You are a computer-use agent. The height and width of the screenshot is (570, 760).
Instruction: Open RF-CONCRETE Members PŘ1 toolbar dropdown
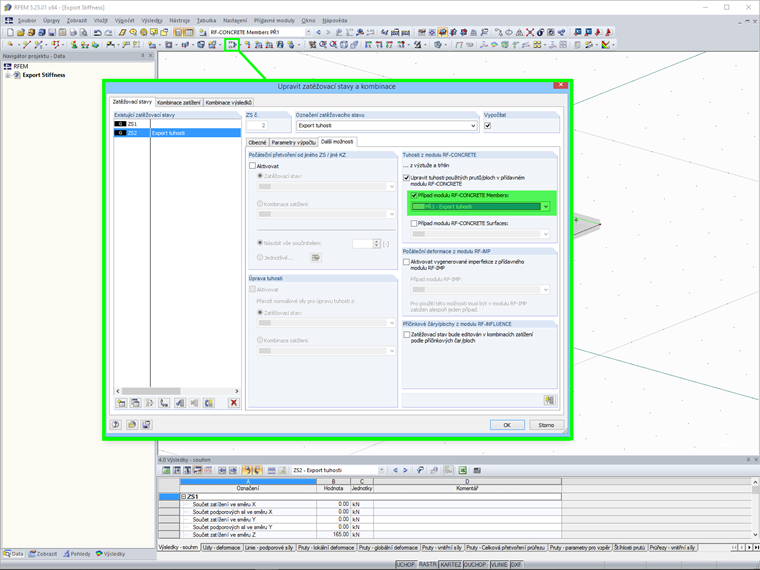(x=308, y=32)
